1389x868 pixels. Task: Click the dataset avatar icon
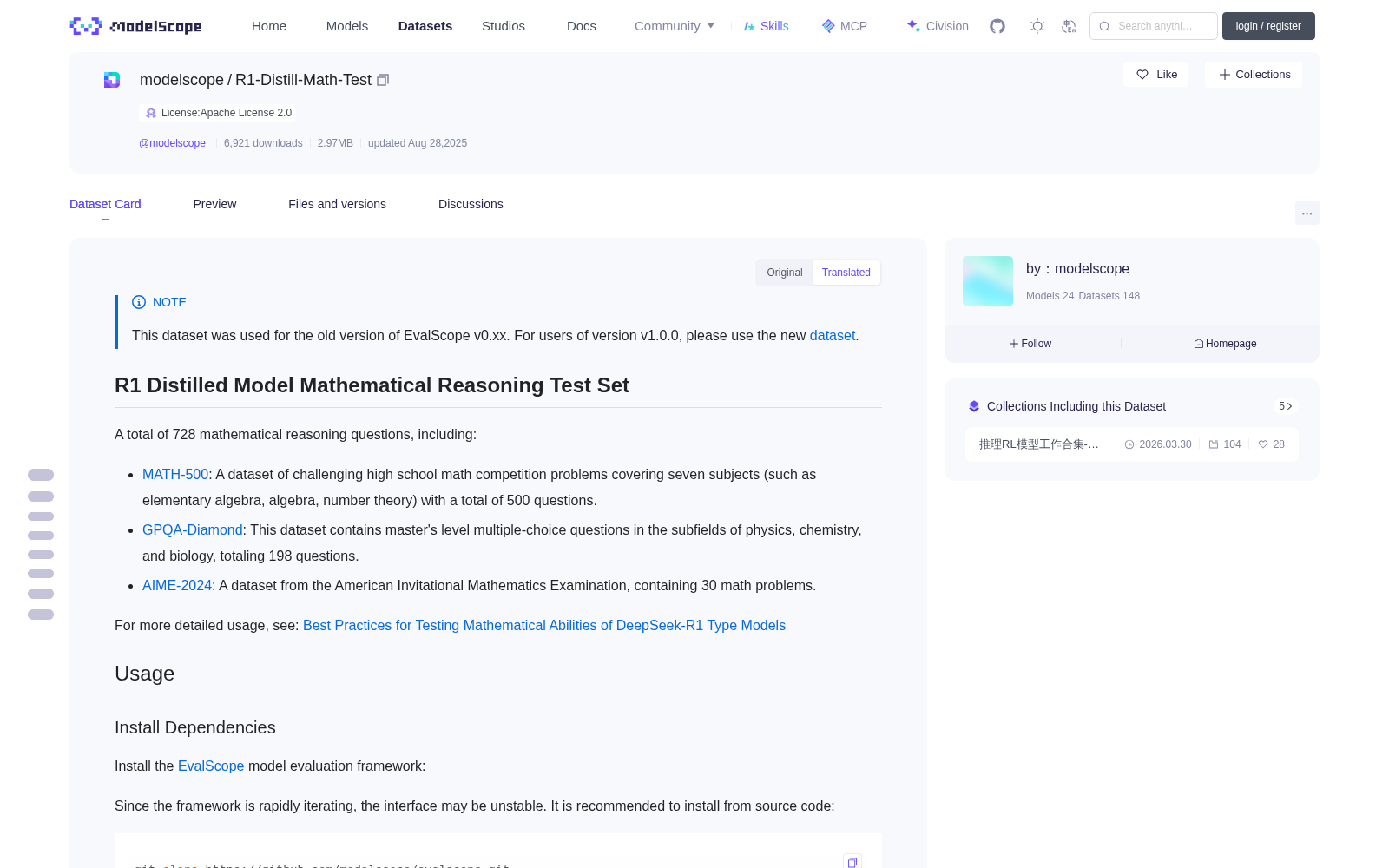click(x=112, y=80)
